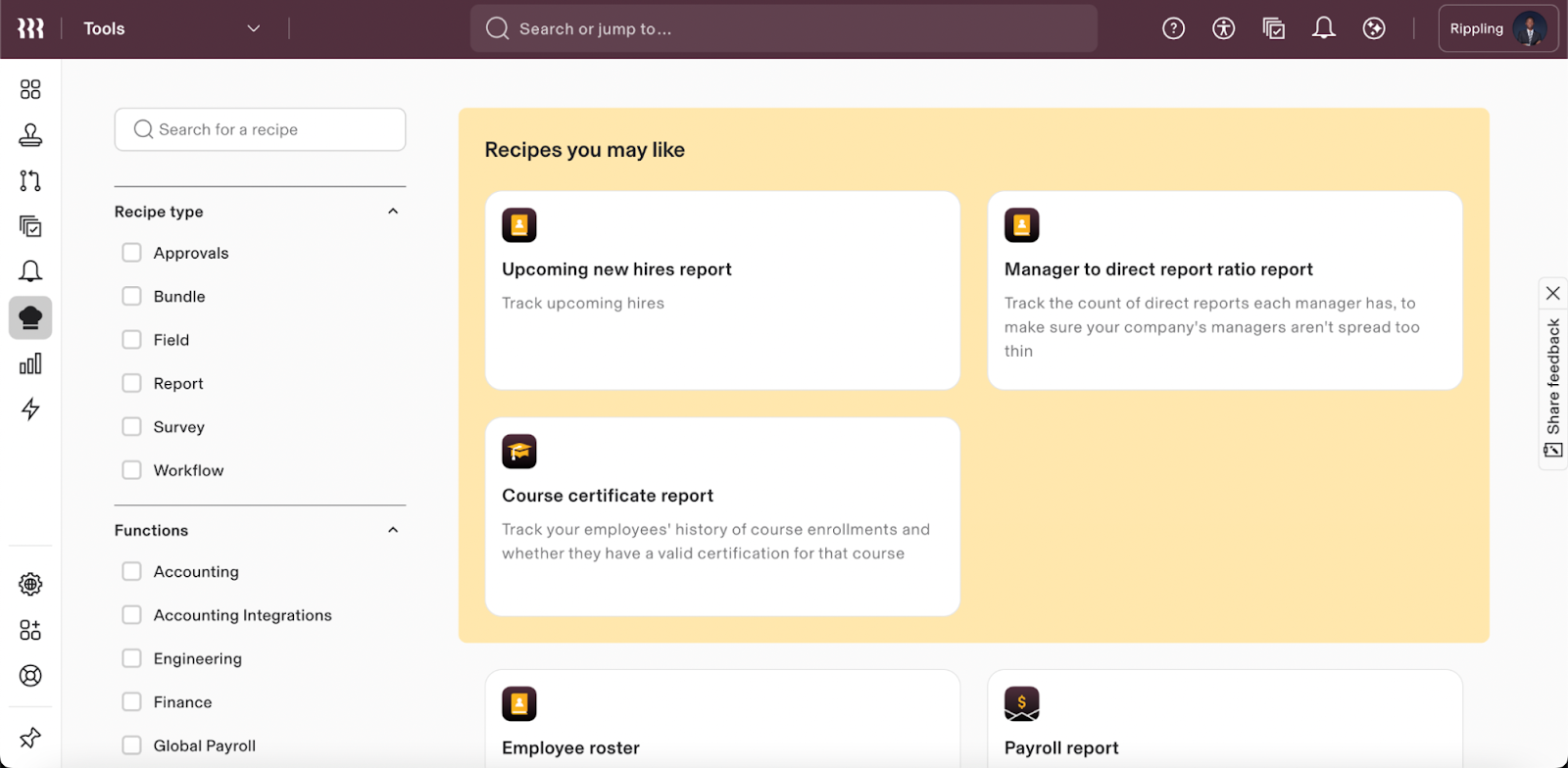
Task: Open the dashboard grid icon in sidebar
Action: point(30,89)
